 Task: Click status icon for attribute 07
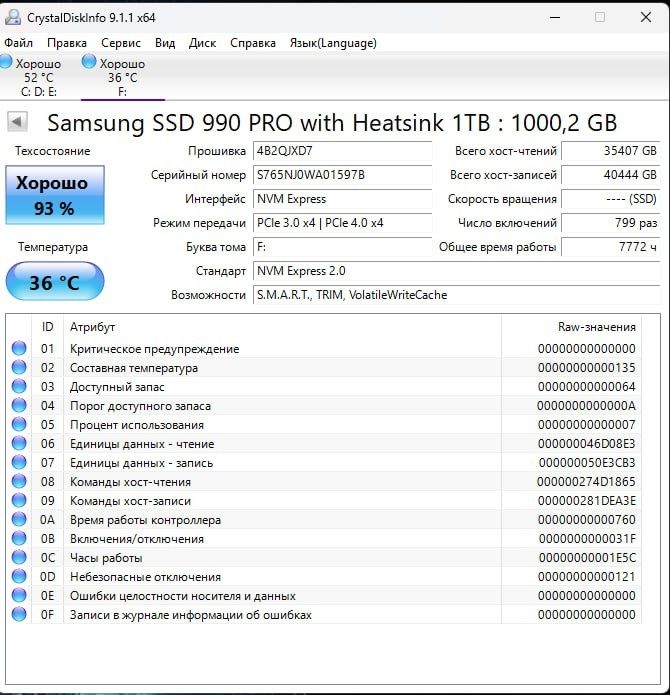[19, 462]
